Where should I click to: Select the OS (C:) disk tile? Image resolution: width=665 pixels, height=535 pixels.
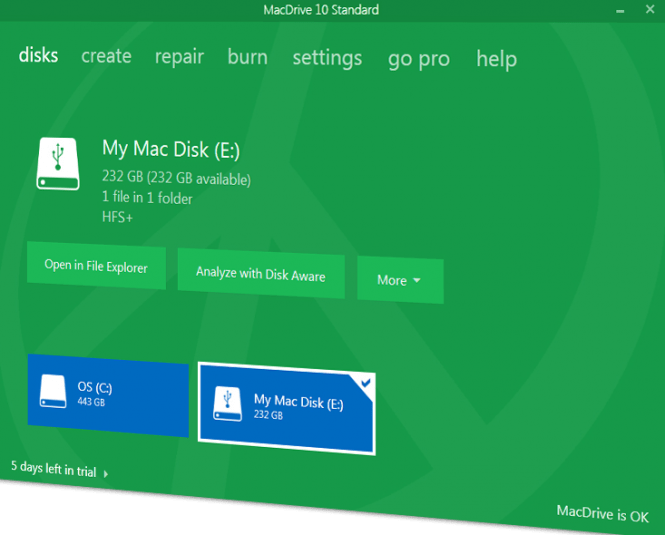[108, 395]
